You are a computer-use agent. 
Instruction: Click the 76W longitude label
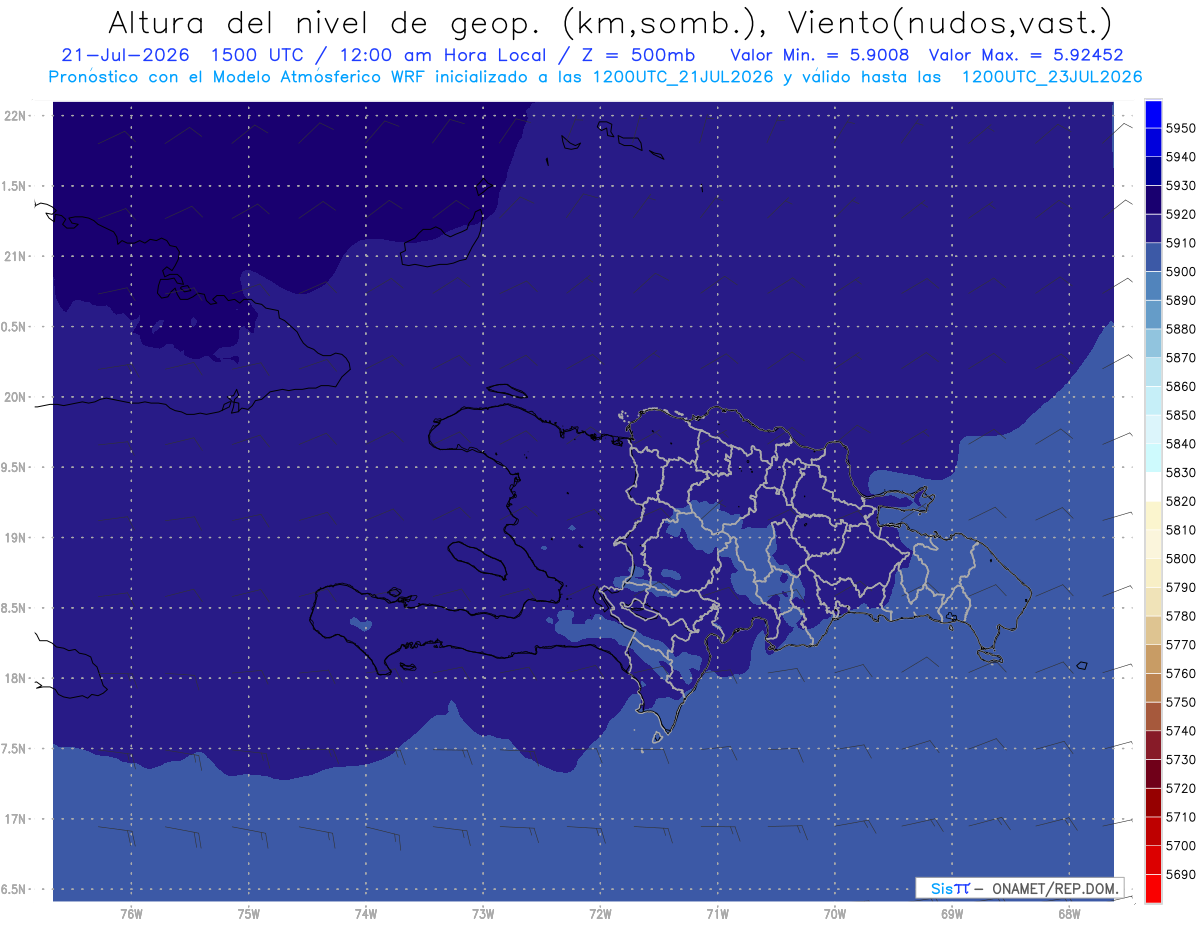tap(131, 913)
